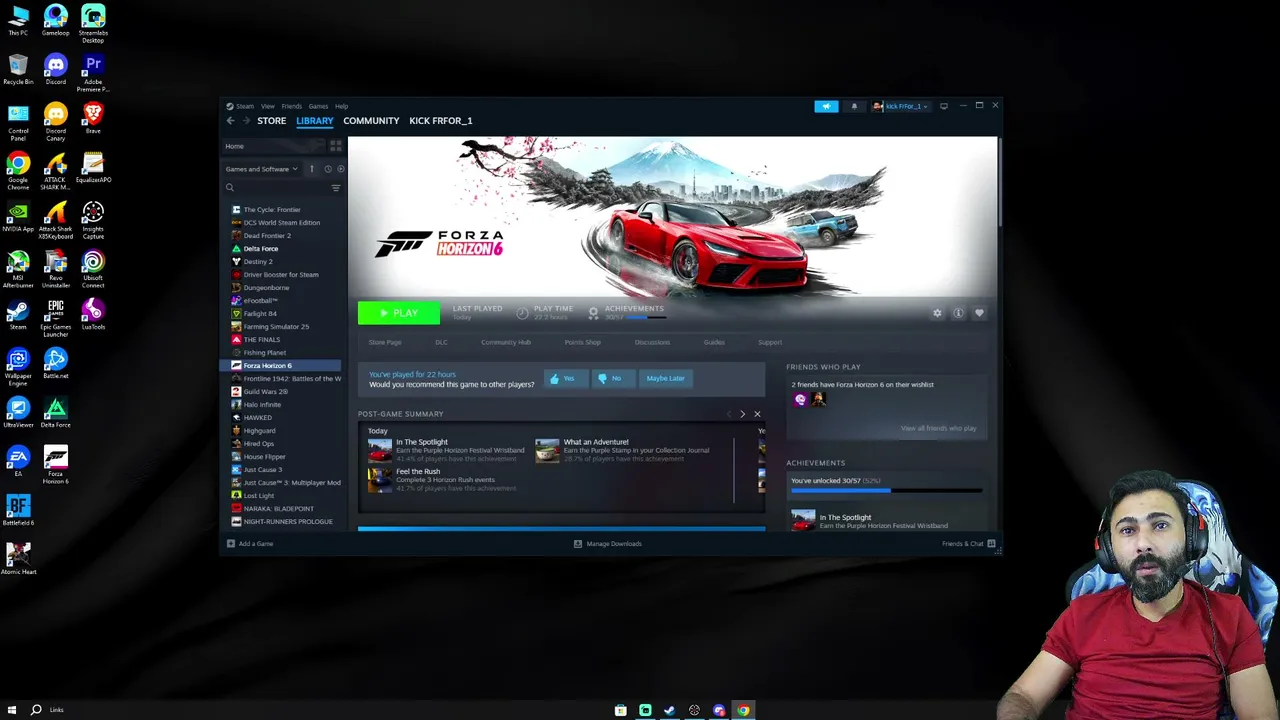
Task: Open Discord desktop shortcut
Action: 56,69
